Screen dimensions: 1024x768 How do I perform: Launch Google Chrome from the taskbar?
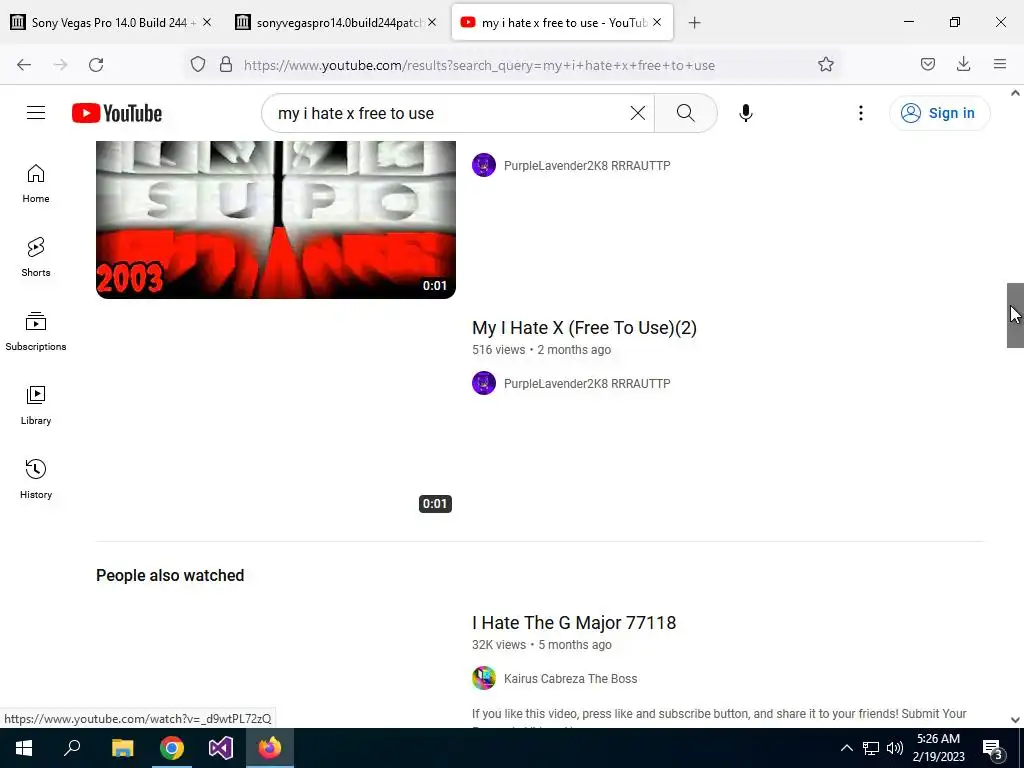[172, 748]
